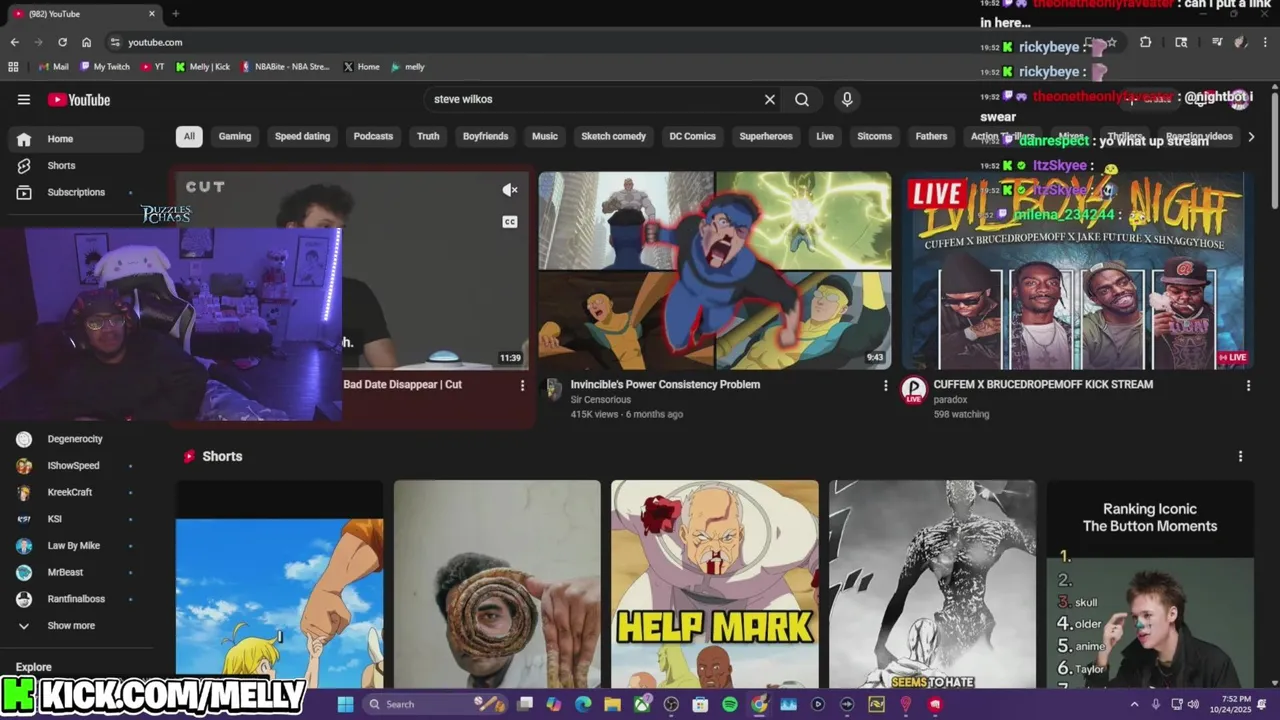Open the browser apps grid shortcut
The width and height of the screenshot is (1280, 720).
[x=13, y=67]
